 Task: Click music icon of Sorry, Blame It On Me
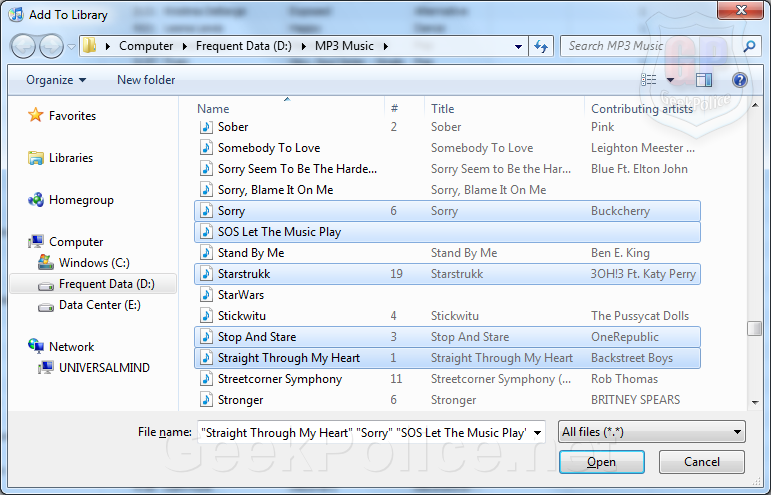pyautogui.click(x=207, y=190)
